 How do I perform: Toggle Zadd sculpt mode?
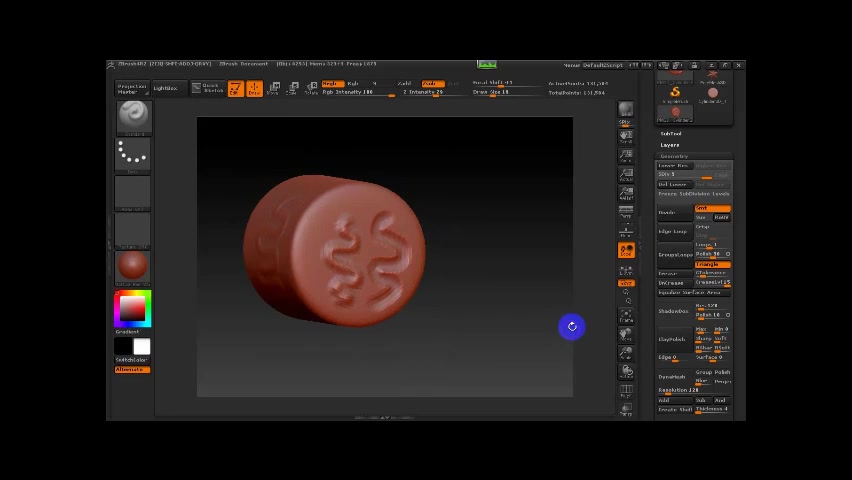click(x=405, y=84)
